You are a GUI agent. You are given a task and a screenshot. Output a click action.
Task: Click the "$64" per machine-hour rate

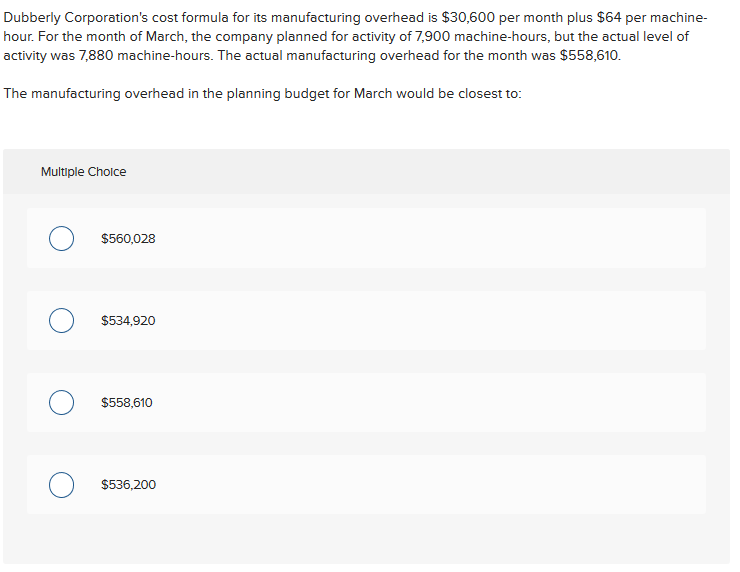pyautogui.click(x=610, y=18)
